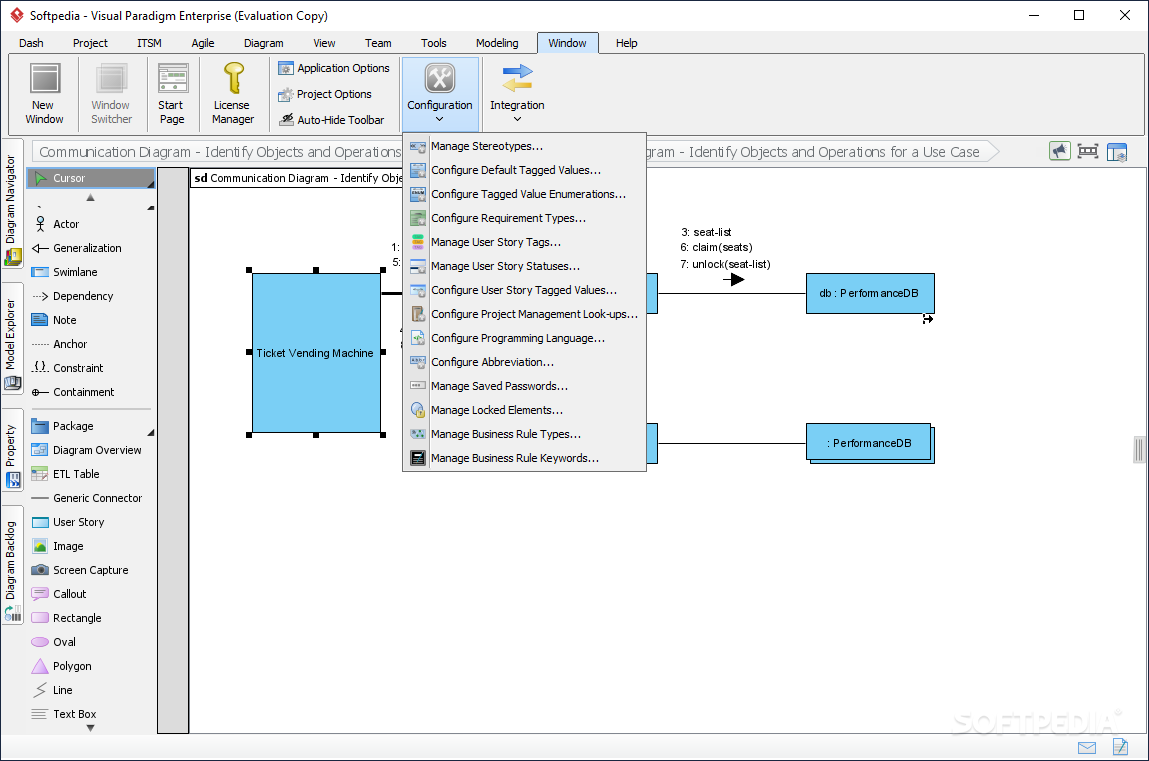Expand the Cursor tool options triangle

click(x=151, y=185)
